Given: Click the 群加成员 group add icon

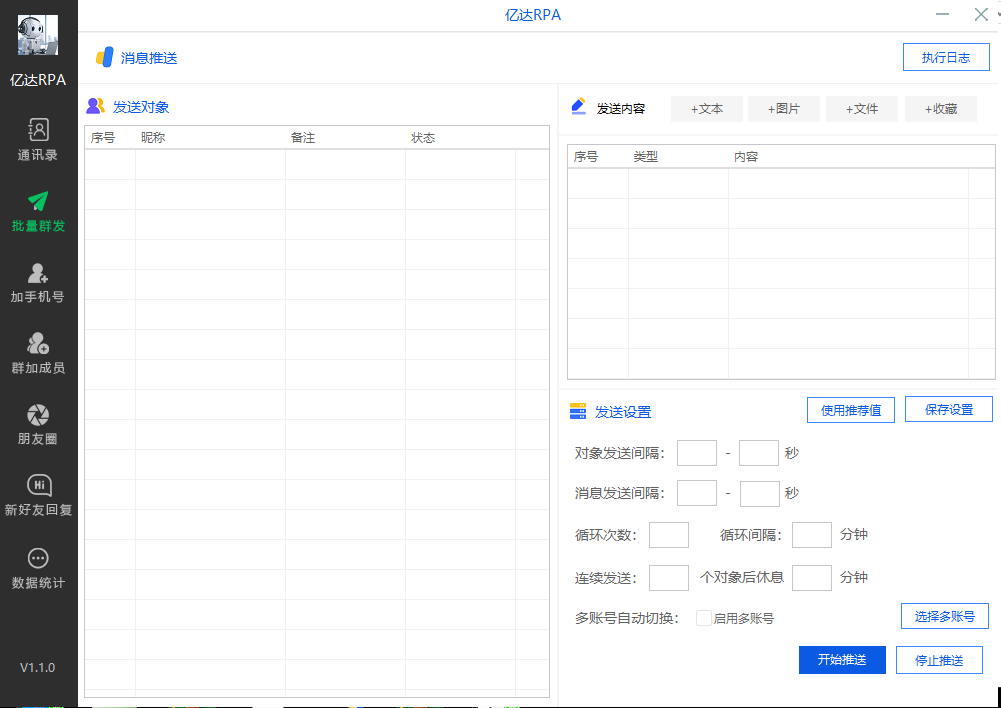Looking at the screenshot, I should click(38, 344).
